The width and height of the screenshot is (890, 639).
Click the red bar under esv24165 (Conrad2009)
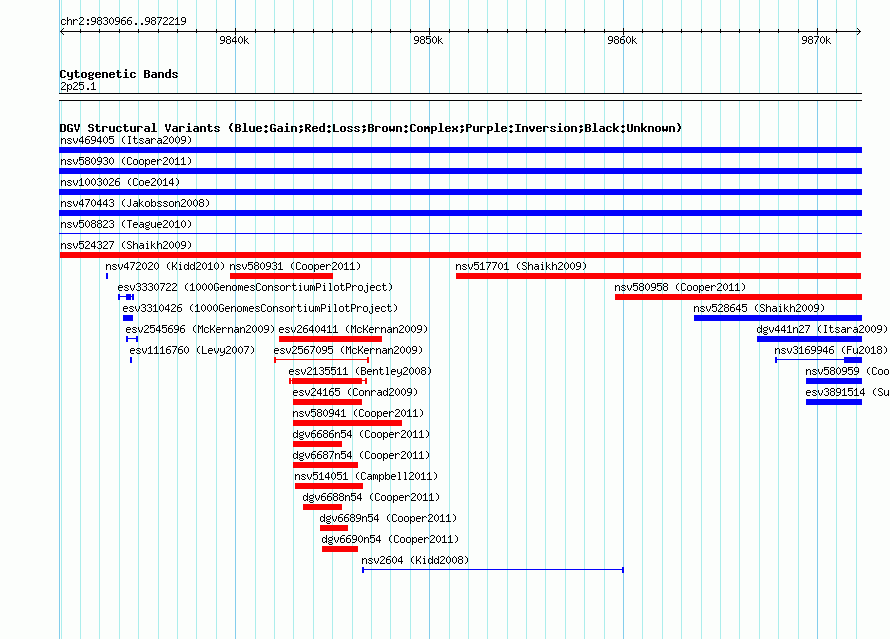(x=328, y=402)
